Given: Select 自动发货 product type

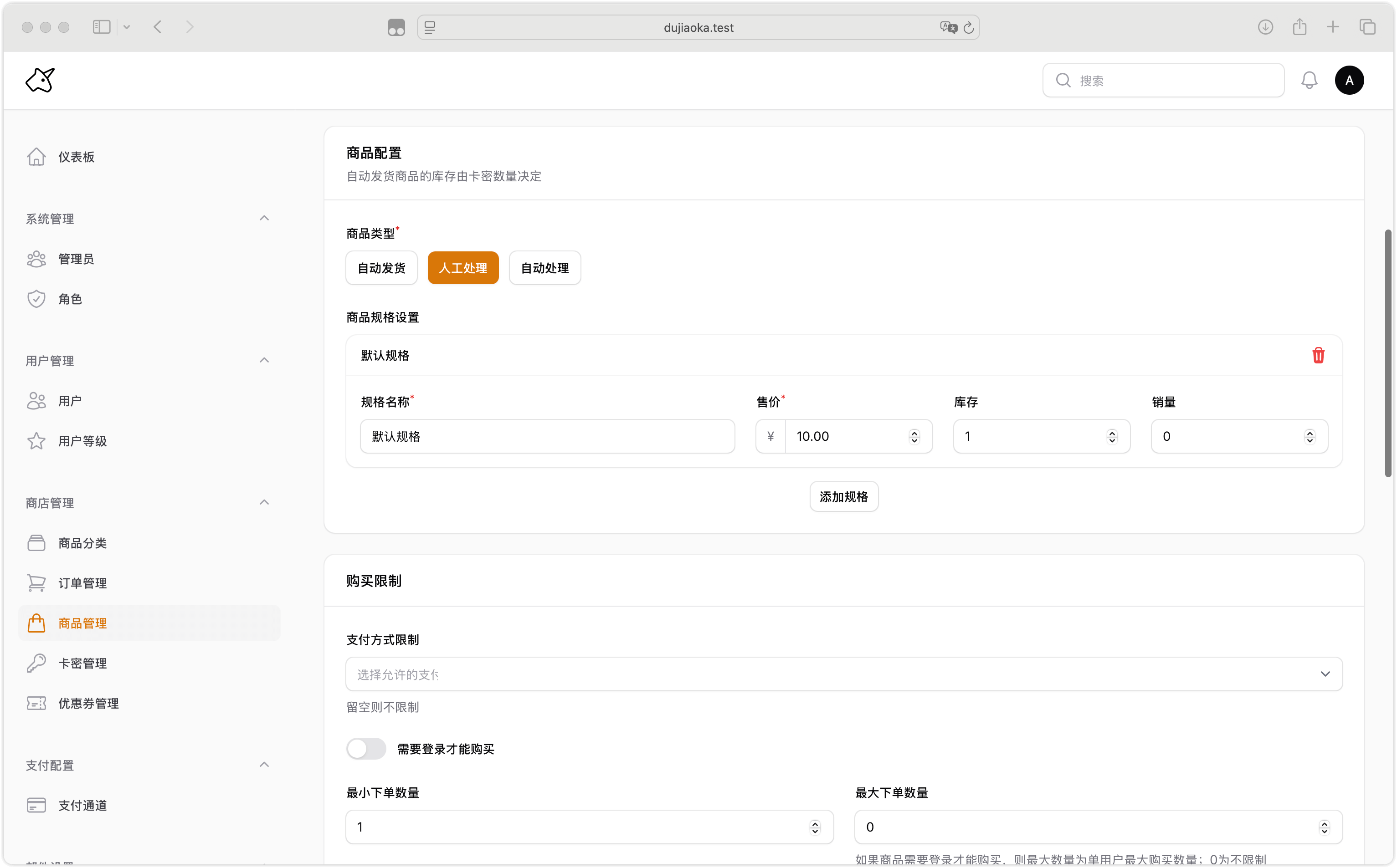Looking at the screenshot, I should (381, 268).
